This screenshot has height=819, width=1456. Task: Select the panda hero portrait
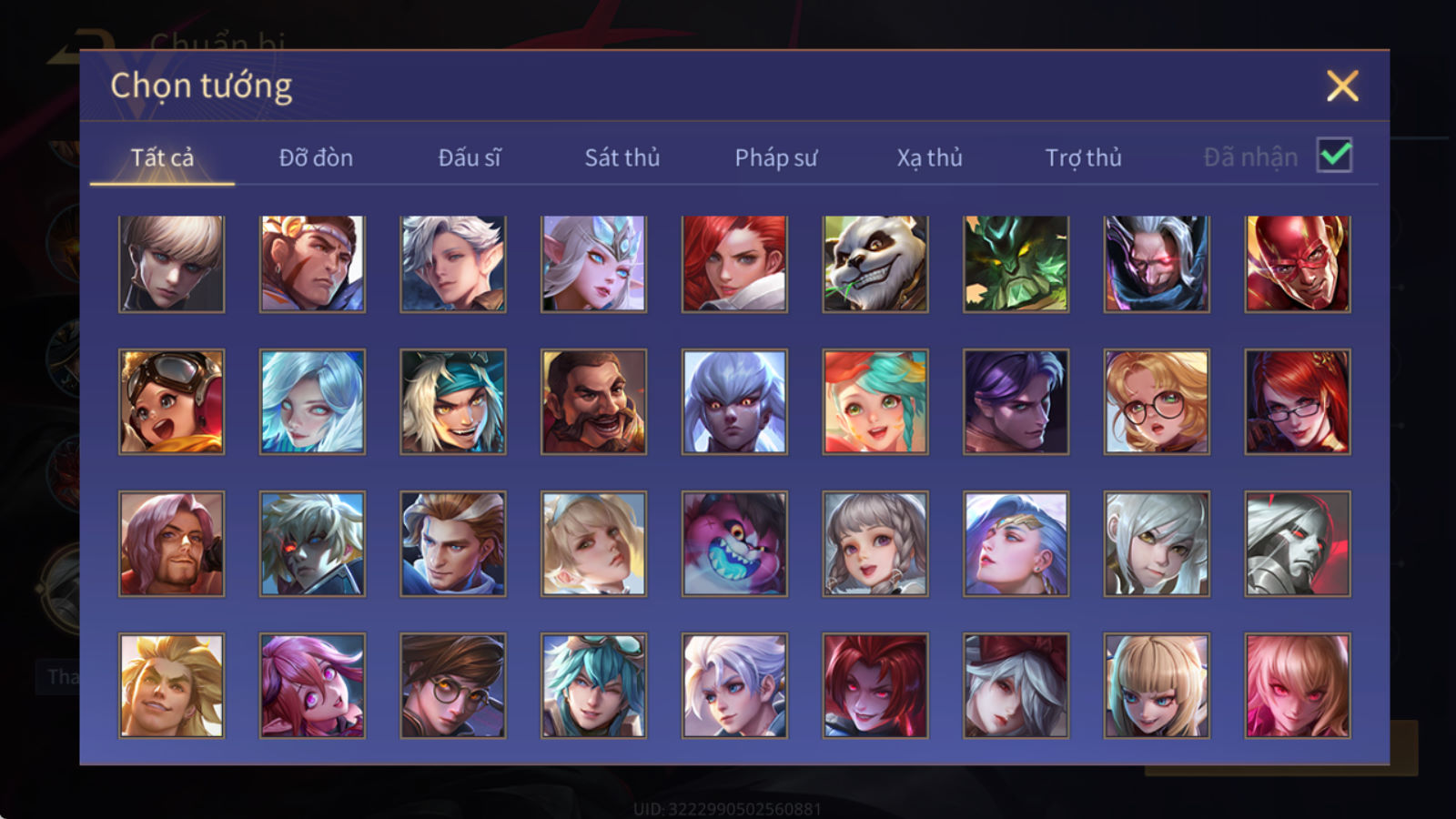tap(875, 264)
